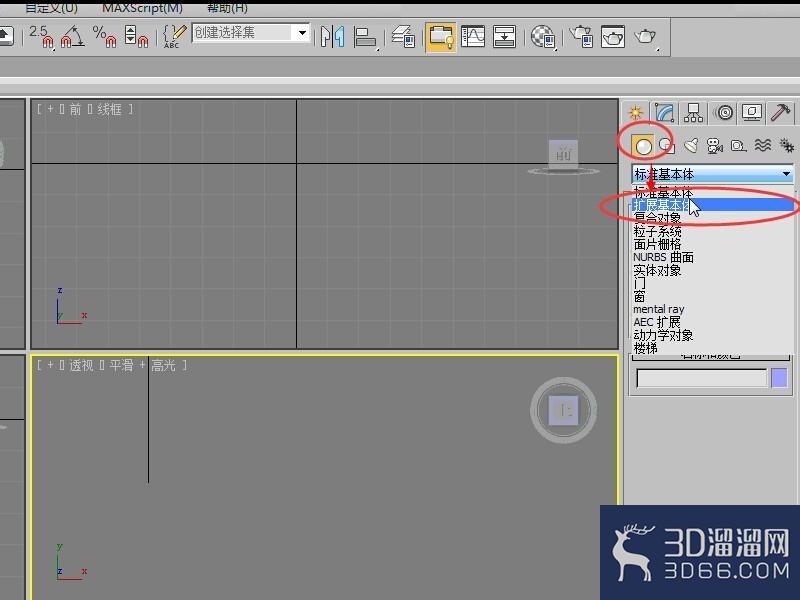Open the 帮助(H) menu

tap(228, 8)
